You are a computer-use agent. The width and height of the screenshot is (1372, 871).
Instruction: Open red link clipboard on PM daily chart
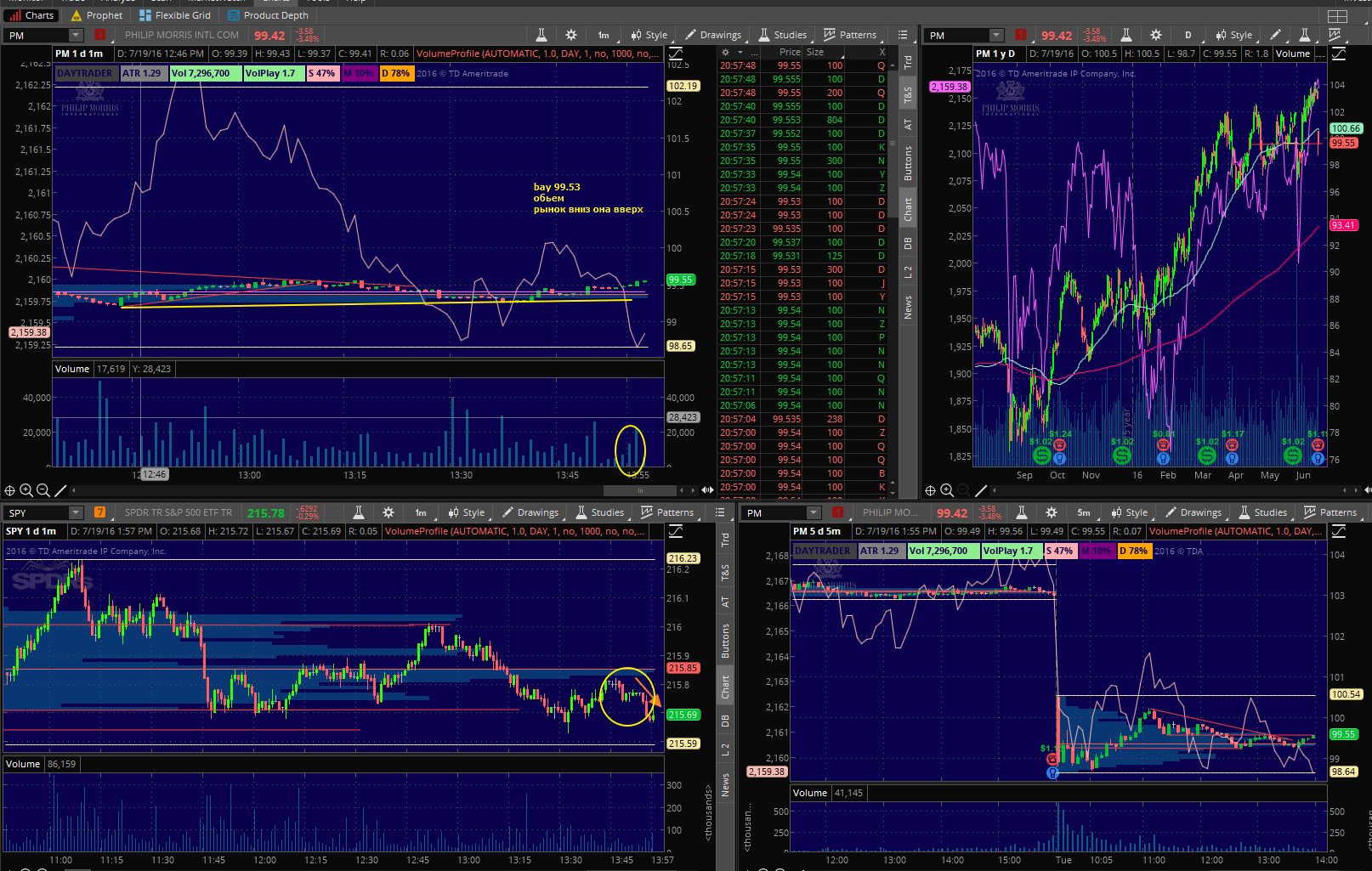(x=1021, y=35)
